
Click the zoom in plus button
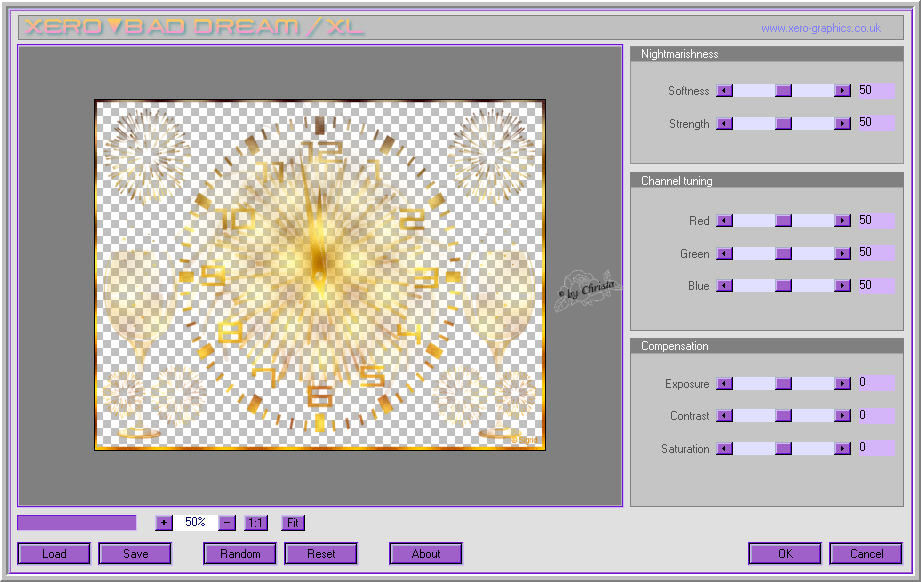164,522
